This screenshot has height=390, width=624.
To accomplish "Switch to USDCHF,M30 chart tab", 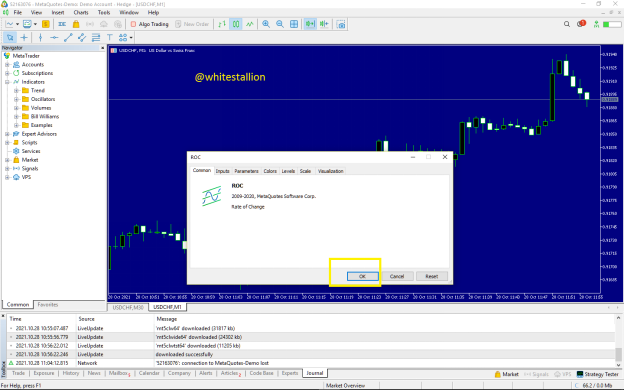I will point(128,308).
